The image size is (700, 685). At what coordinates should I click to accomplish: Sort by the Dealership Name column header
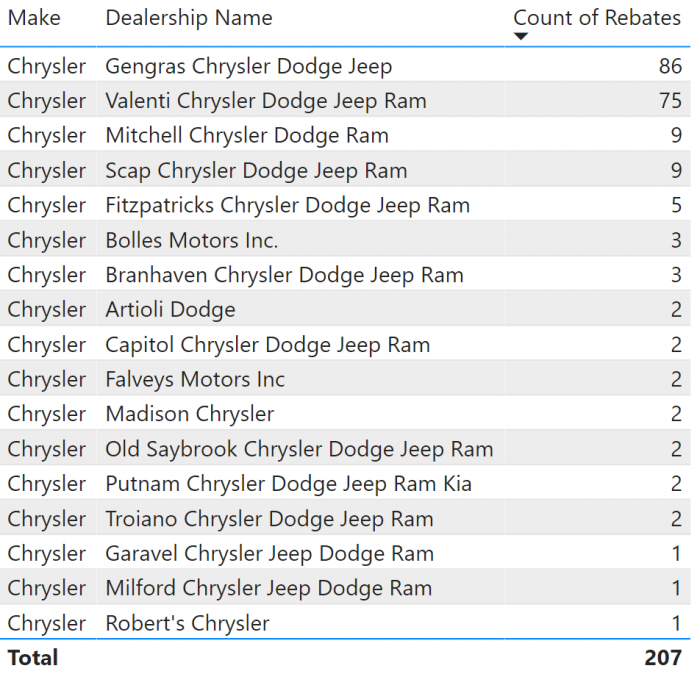189,18
